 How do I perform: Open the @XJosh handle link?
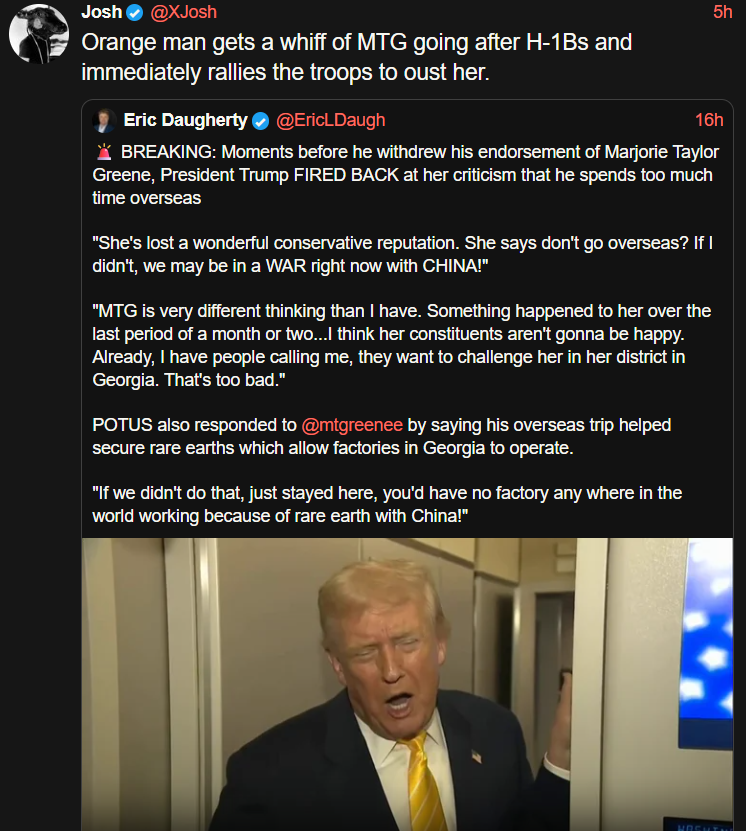(183, 12)
